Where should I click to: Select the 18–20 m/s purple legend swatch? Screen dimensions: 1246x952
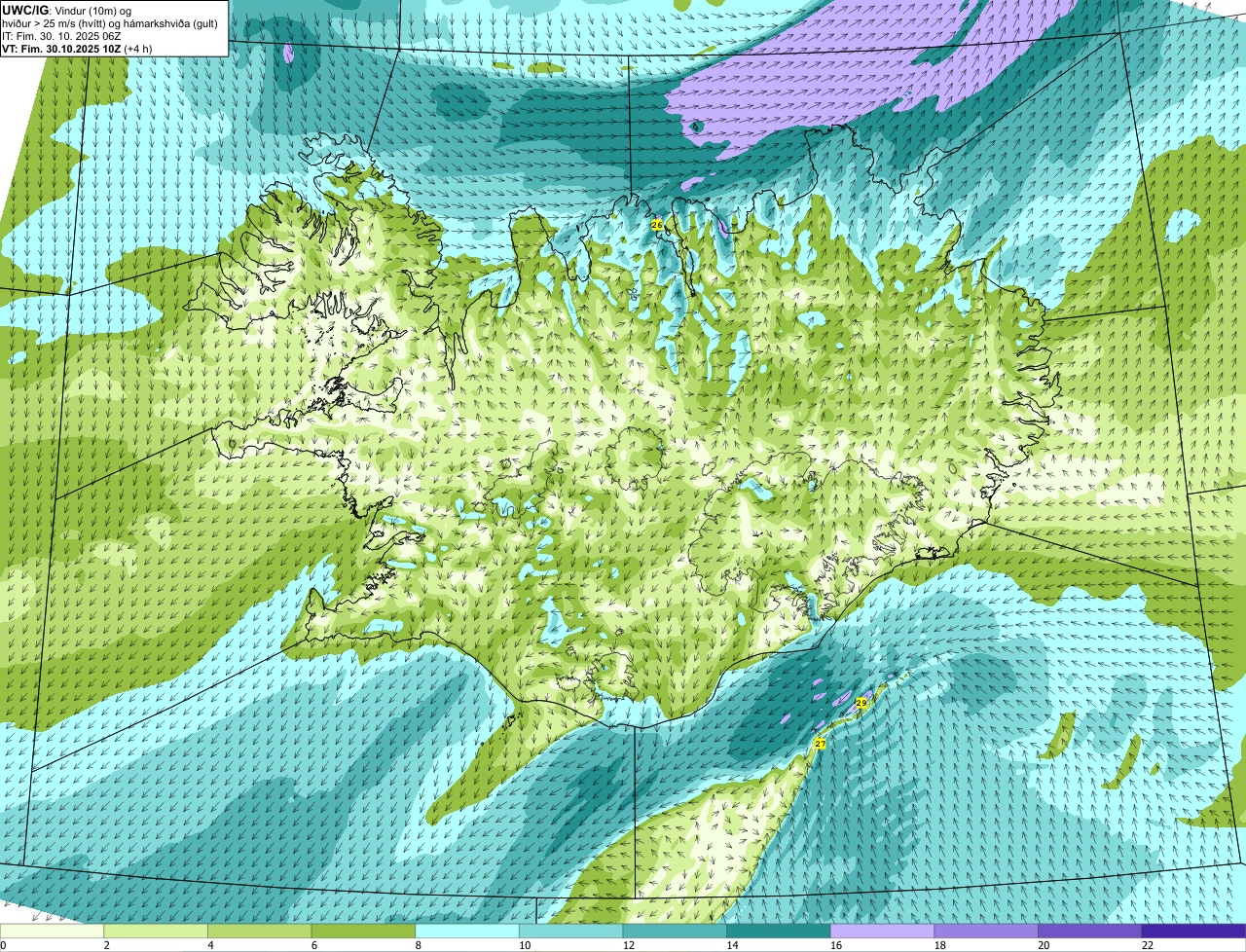986,932
